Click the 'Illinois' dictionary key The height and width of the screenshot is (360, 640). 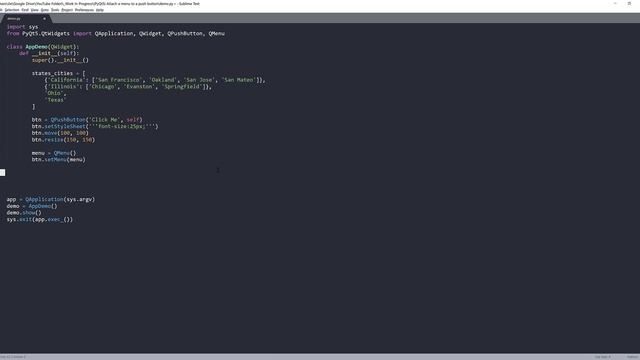pos(64,87)
